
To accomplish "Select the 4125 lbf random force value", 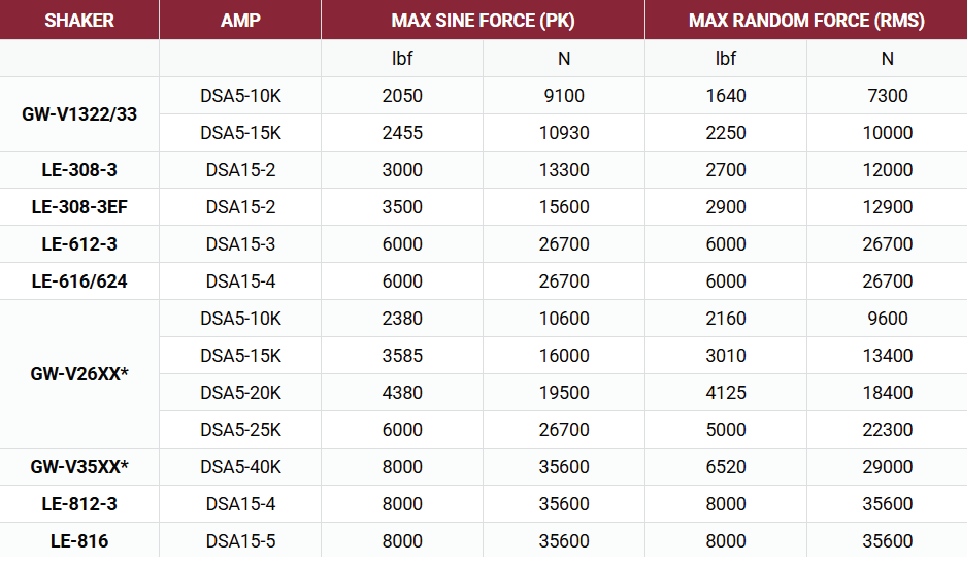I will [725, 393].
